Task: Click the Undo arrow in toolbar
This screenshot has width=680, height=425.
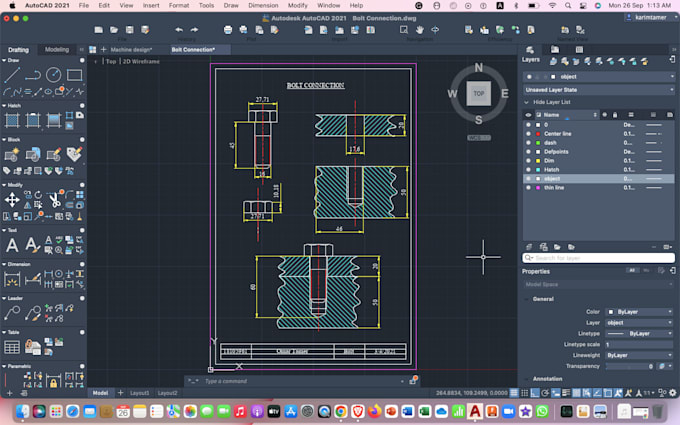Action: click(x=179, y=29)
